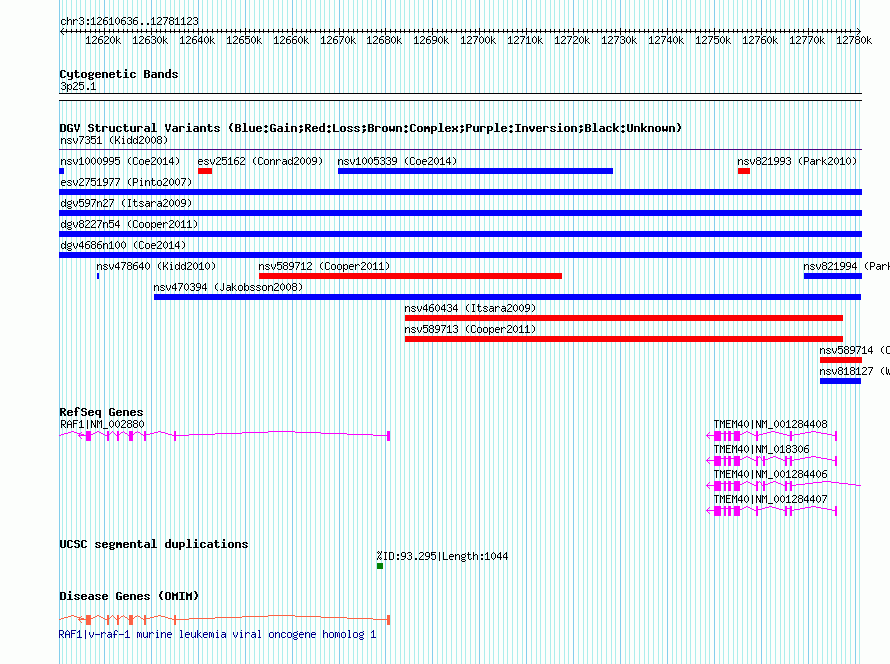Click the orange RAF1 OMIM gene model
This screenshot has width=890, height=664.
tap(225, 620)
